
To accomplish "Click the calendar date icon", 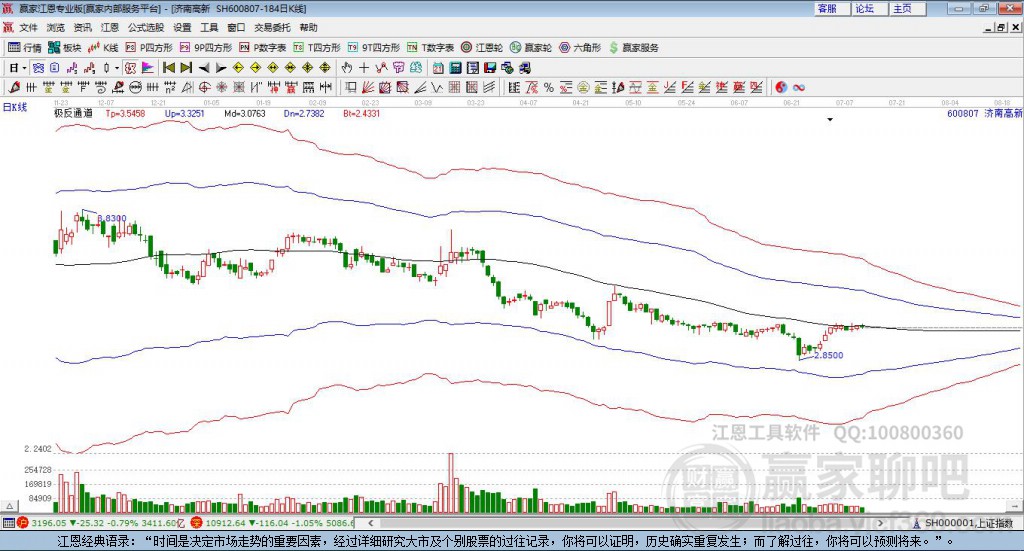I will point(438,68).
